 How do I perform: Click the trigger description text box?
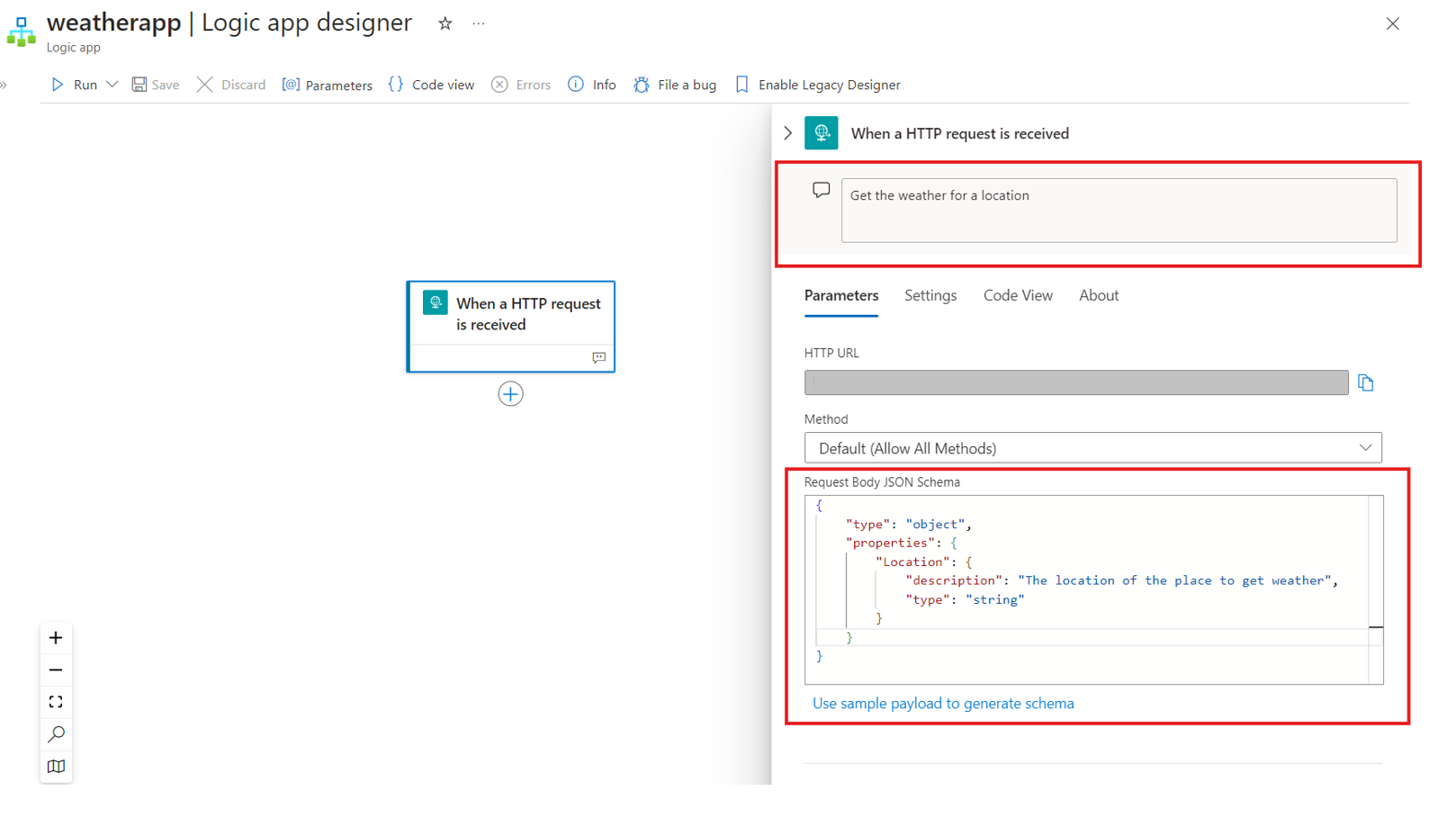[x=1118, y=211]
